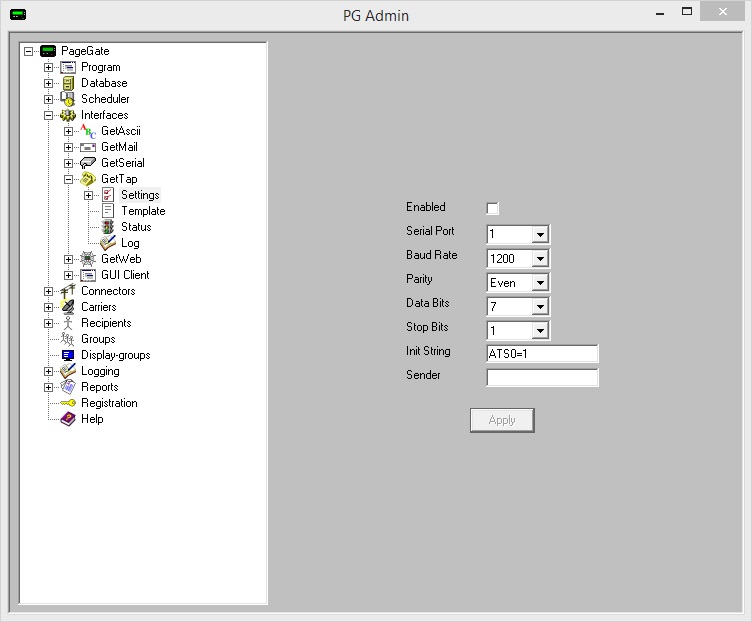Click the Apply button
Screen dimensions: 752x622
502,420
